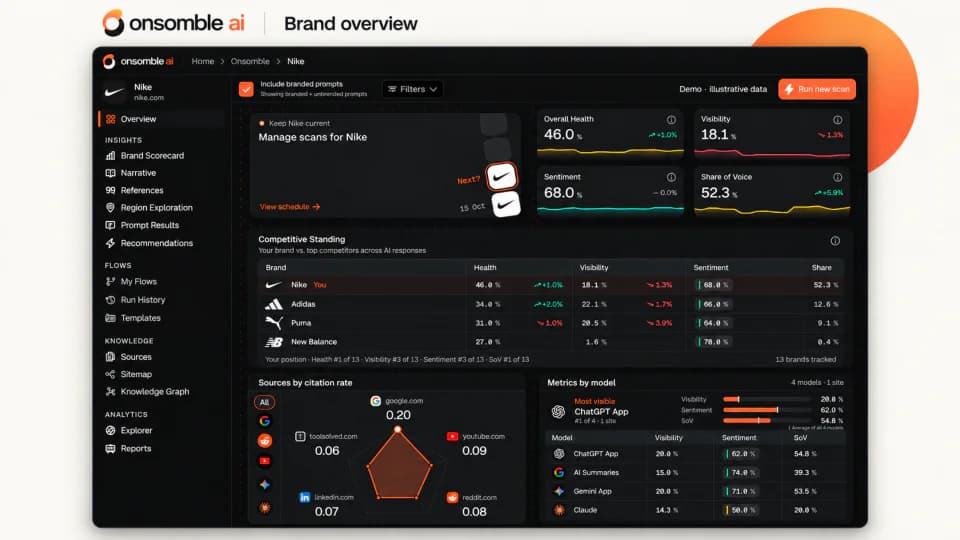Filter sources by YouTube icon

tap(264, 461)
